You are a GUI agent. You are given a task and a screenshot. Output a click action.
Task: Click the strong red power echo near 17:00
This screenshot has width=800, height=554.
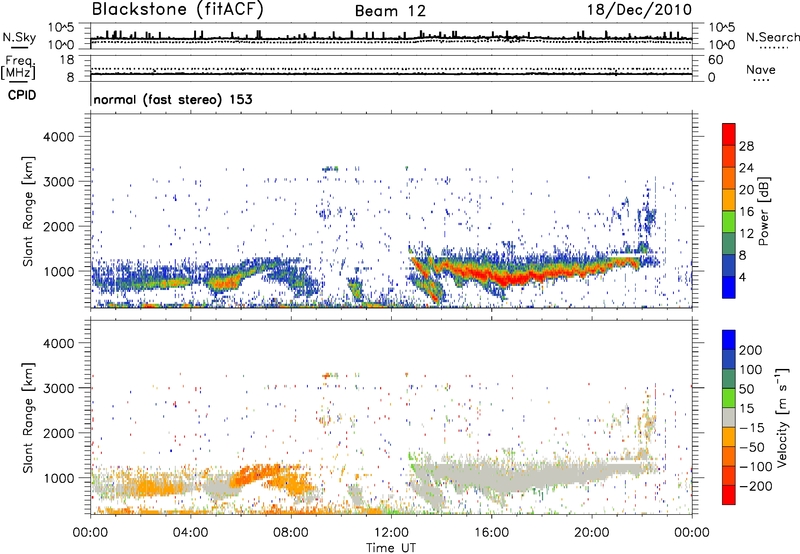515,279
